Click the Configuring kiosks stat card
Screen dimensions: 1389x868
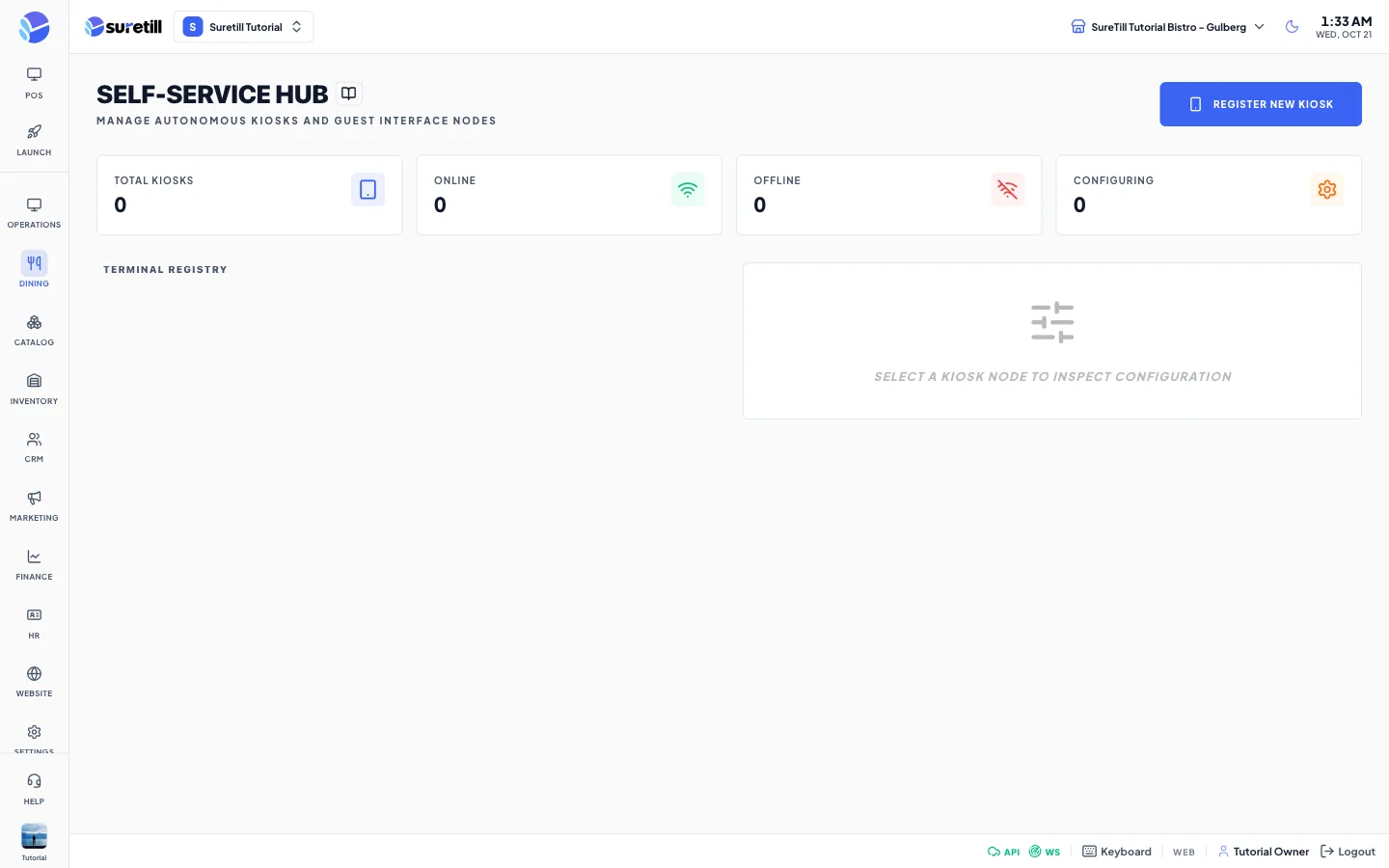pyautogui.click(x=1209, y=195)
